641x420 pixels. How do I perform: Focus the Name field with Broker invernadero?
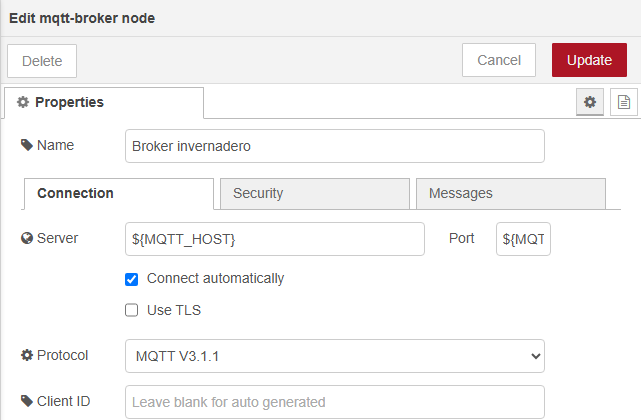[334, 146]
